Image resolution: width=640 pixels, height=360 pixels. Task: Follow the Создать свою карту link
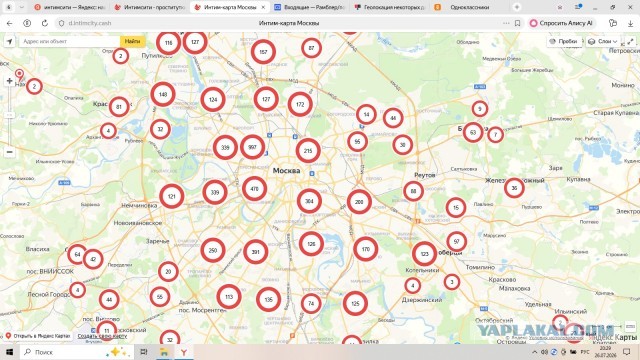coord(102,336)
